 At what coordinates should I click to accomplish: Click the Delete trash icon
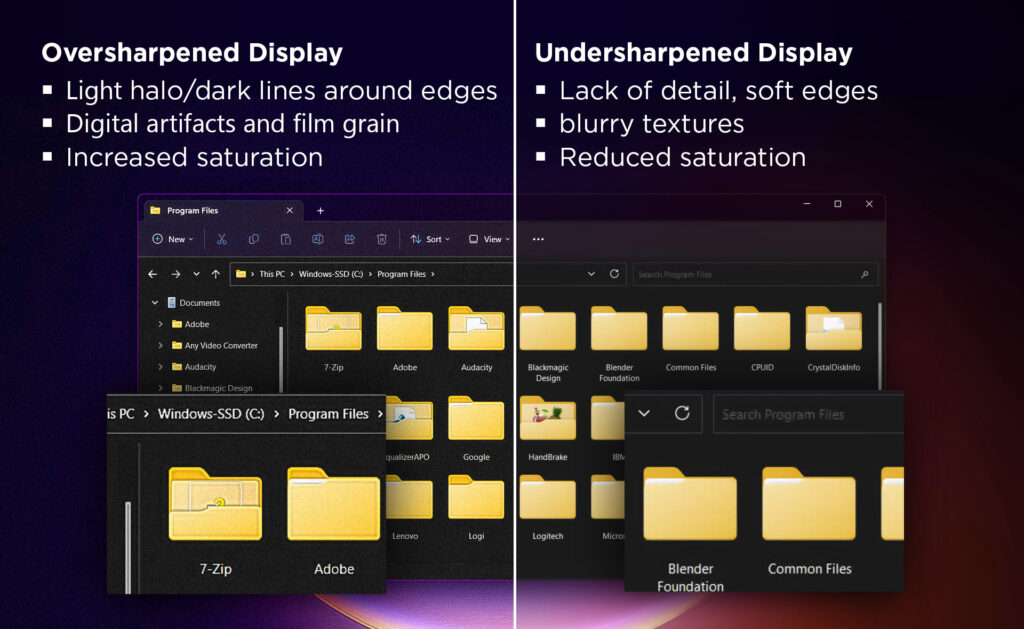pos(381,239)
